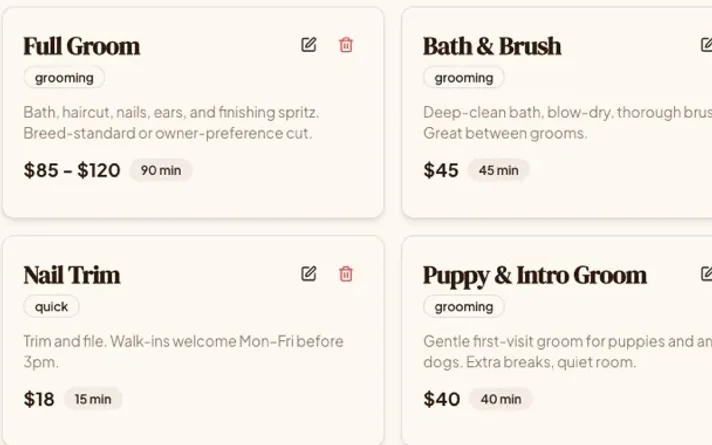Edit the Nail Trim service
The height and width of the screenshot is (445, 712).
pos(309,274)
